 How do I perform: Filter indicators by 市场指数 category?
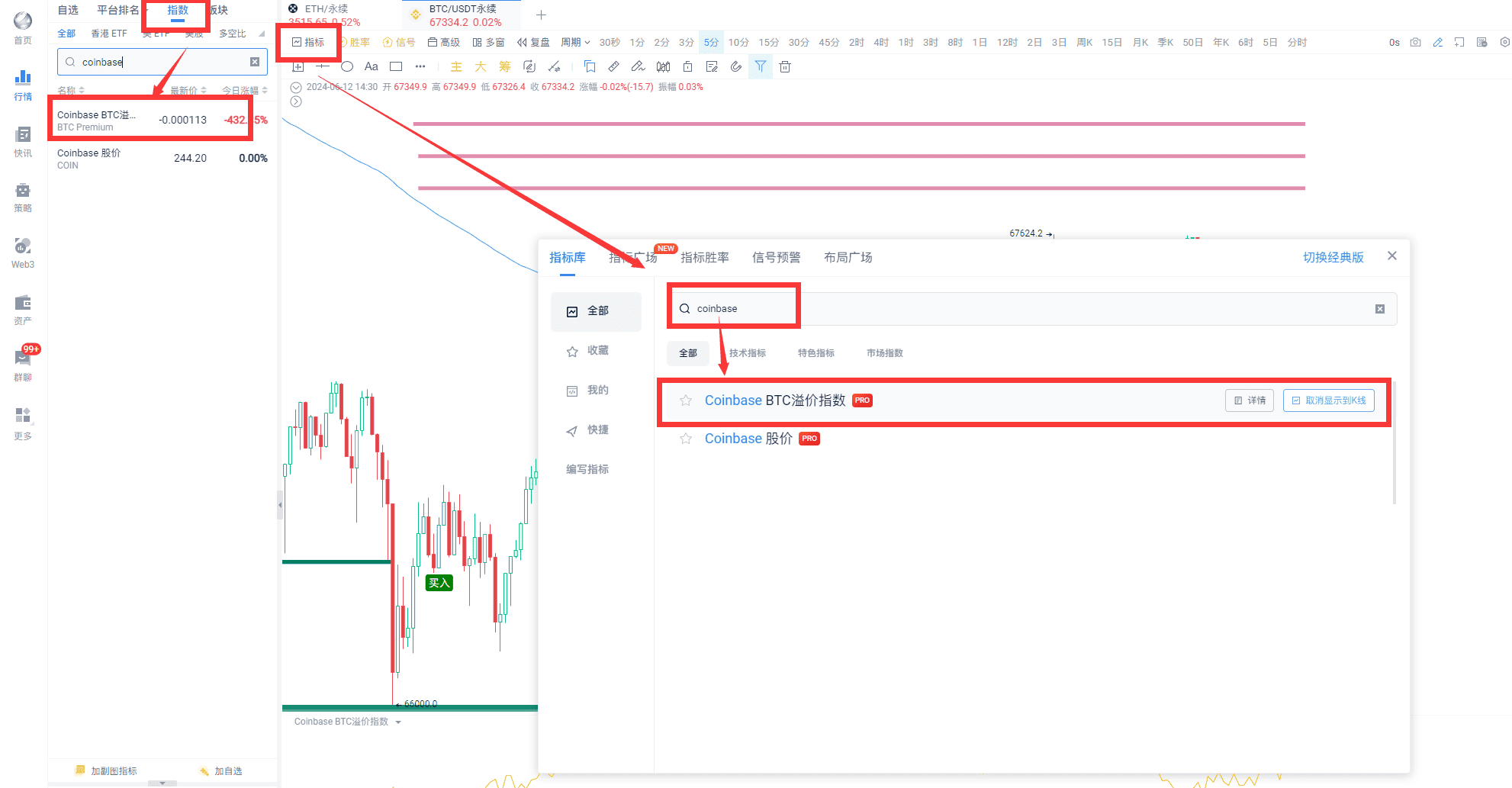click(885, 353)
